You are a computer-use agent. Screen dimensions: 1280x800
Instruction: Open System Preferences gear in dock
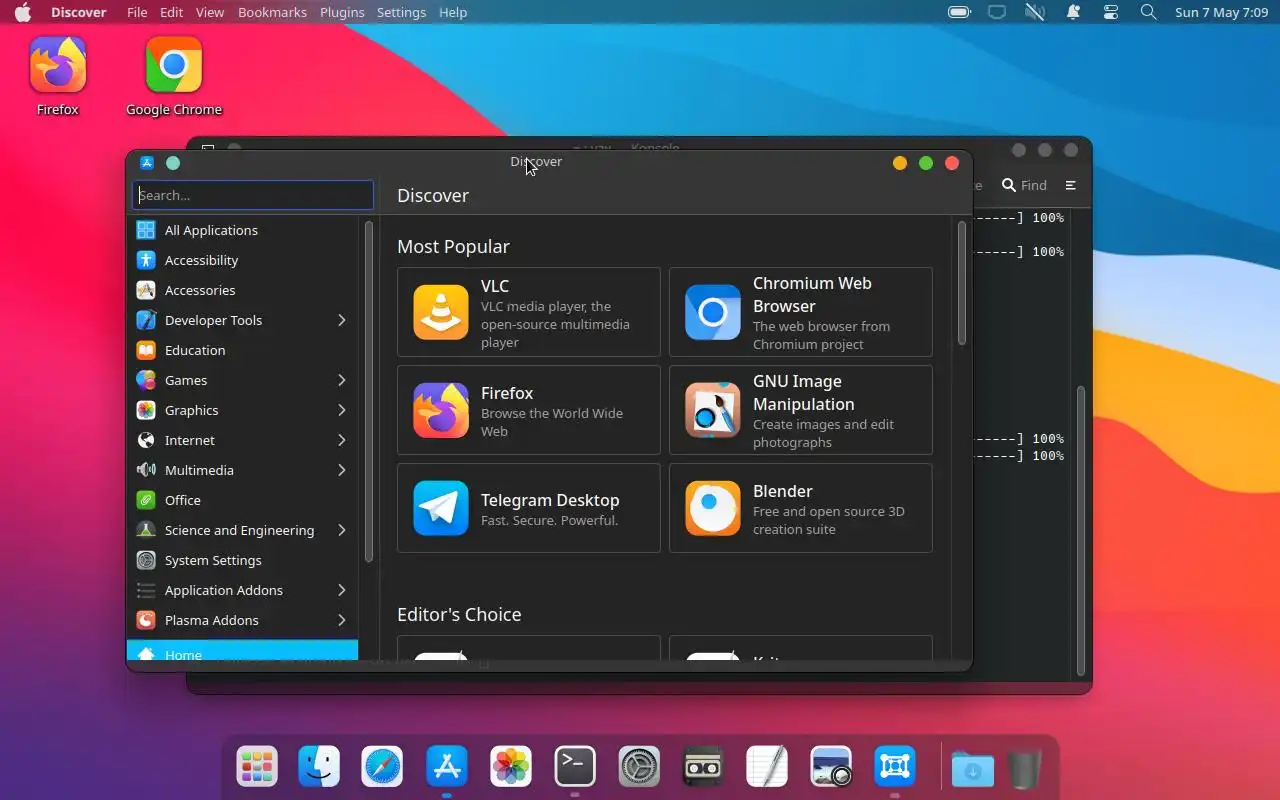639,767
